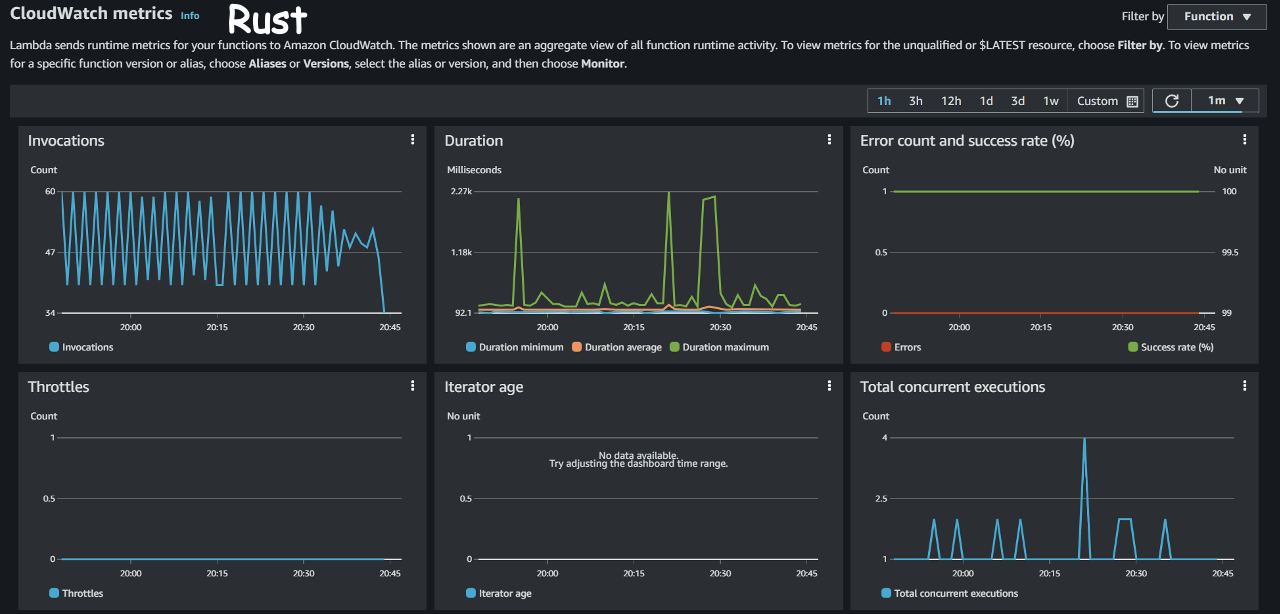Image resolution: width=1280 pixels, height=614 pixels.
Task: Open the Iterator age widget options menu
Action: tap(829, 386)
